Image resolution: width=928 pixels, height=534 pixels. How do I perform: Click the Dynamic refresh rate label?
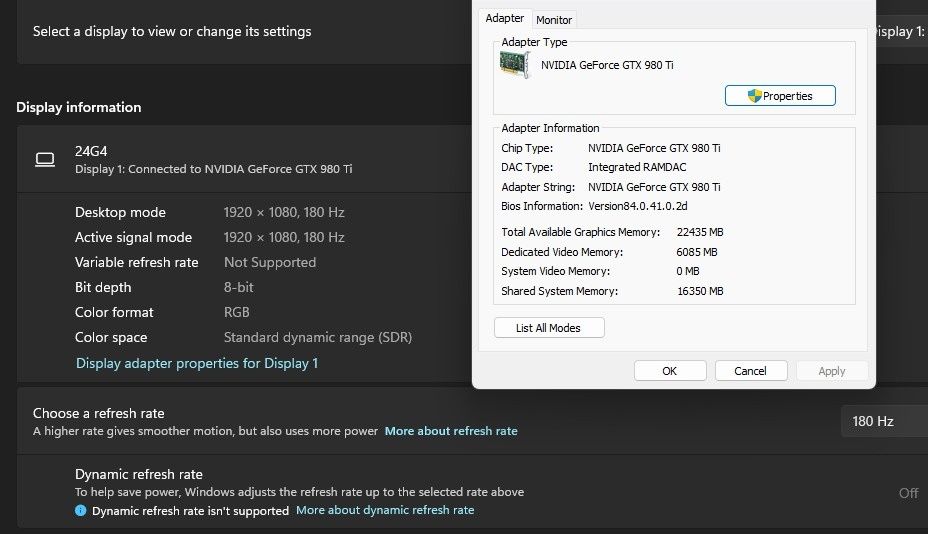coord(138,474)
